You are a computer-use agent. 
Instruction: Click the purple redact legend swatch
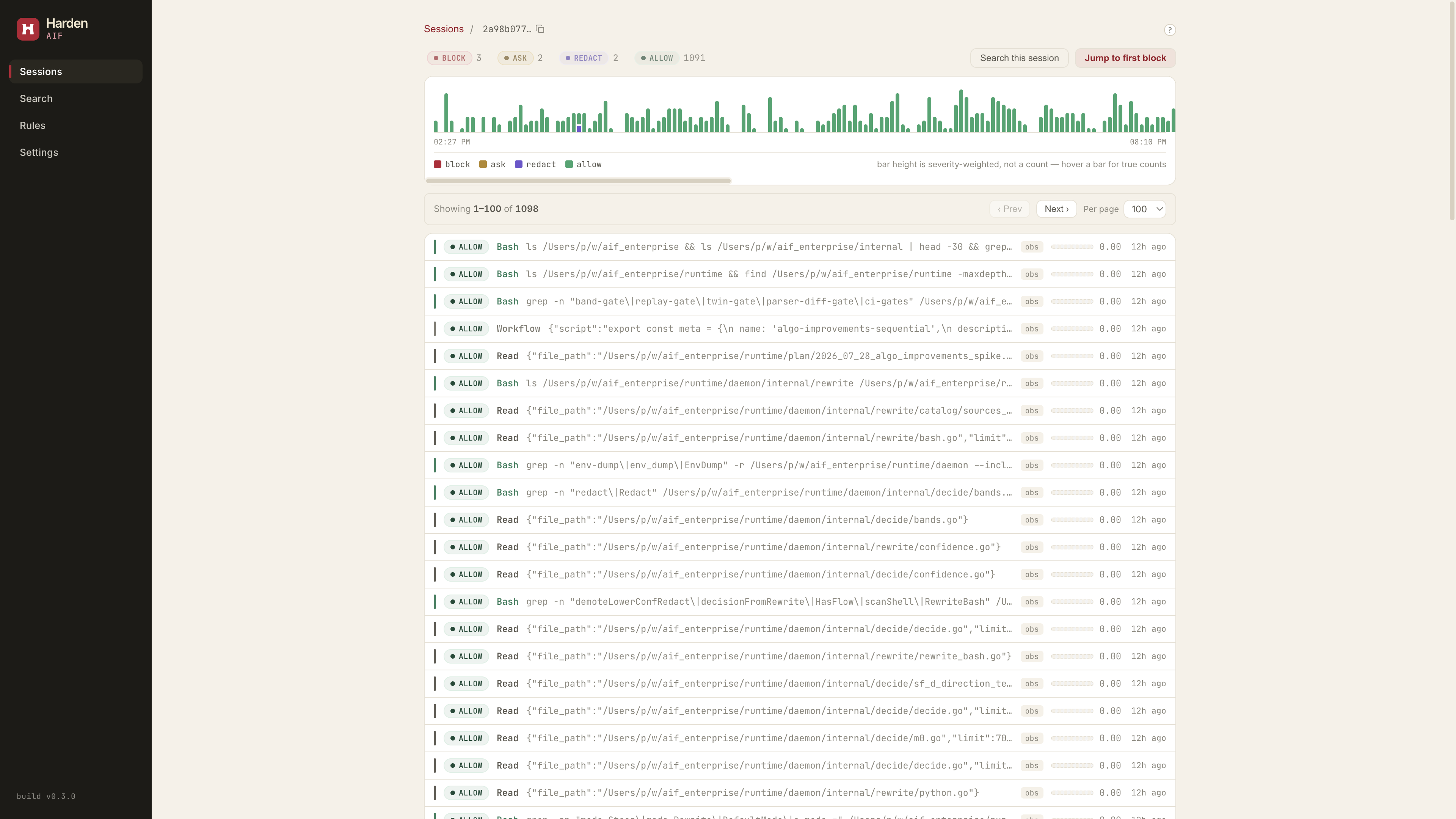518,165
